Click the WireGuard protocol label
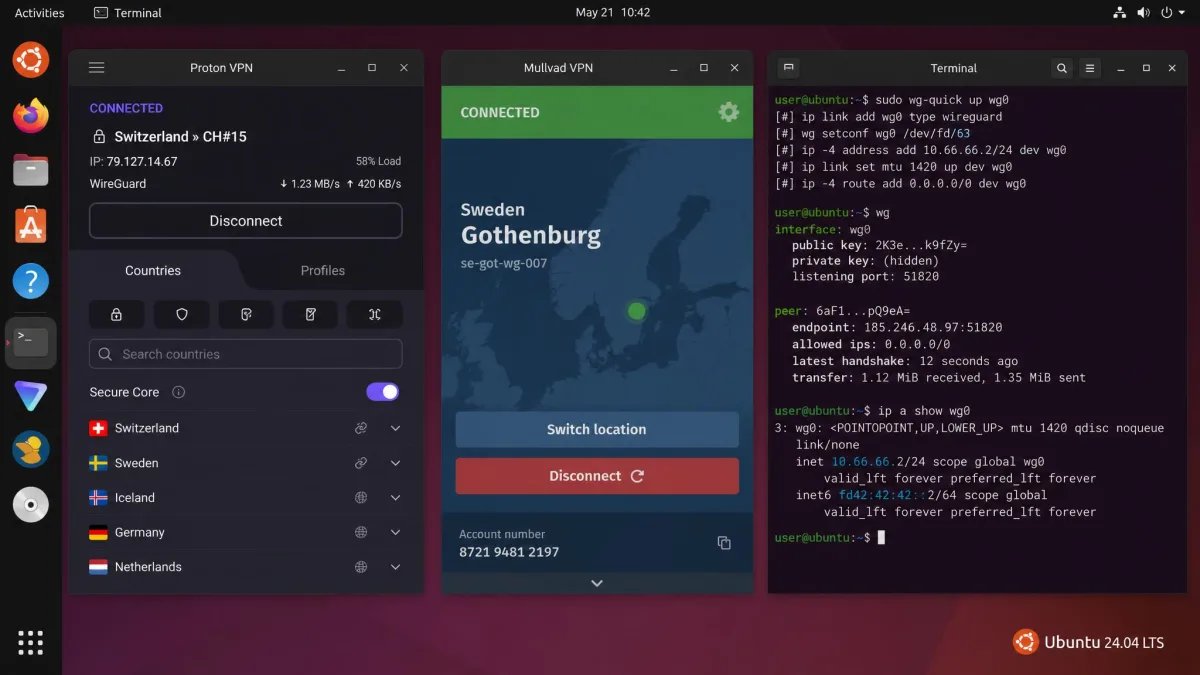Viewport: 1200px width, 675px height. coord(118,184)
